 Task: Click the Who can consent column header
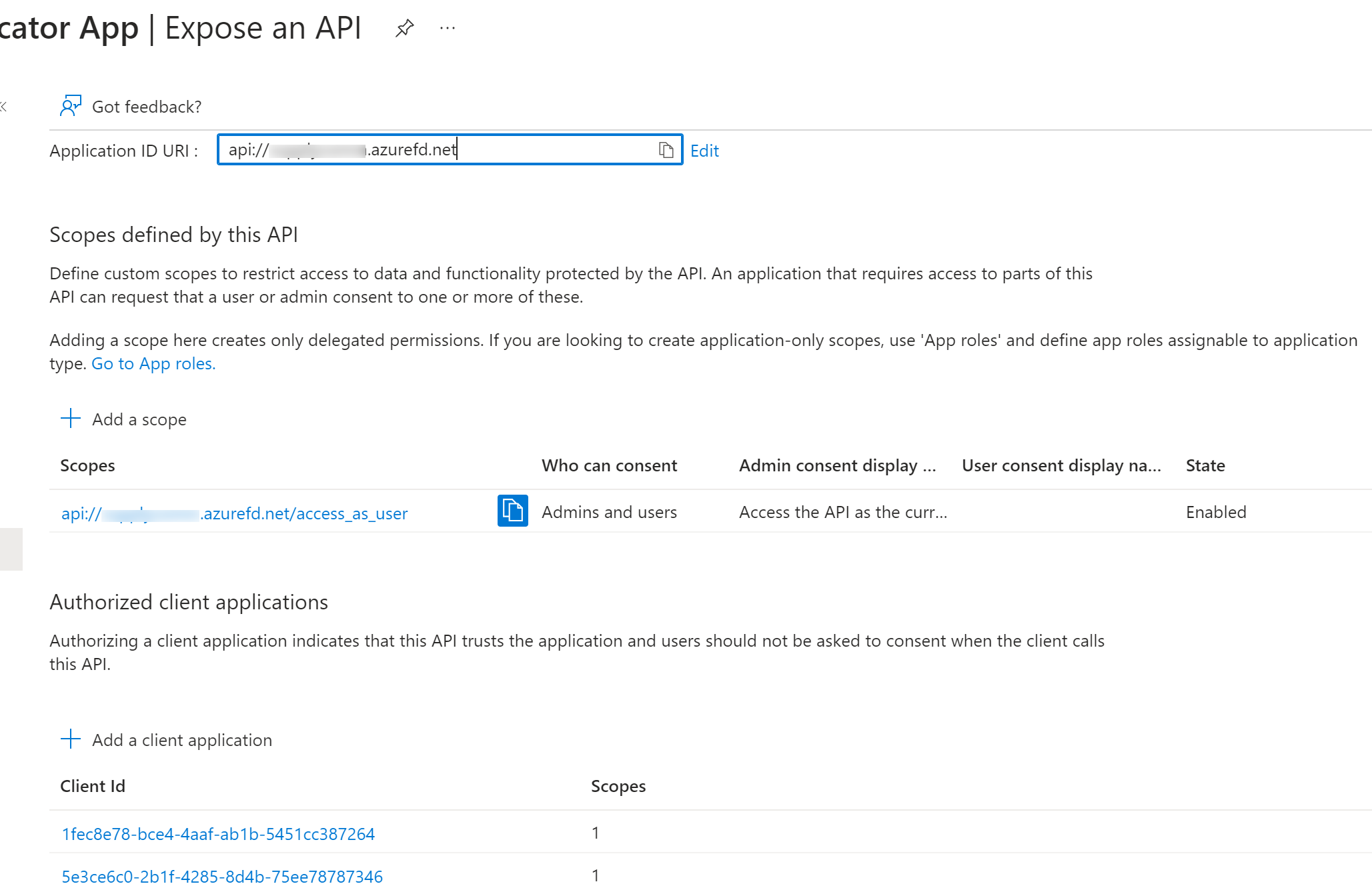(609, 465)
